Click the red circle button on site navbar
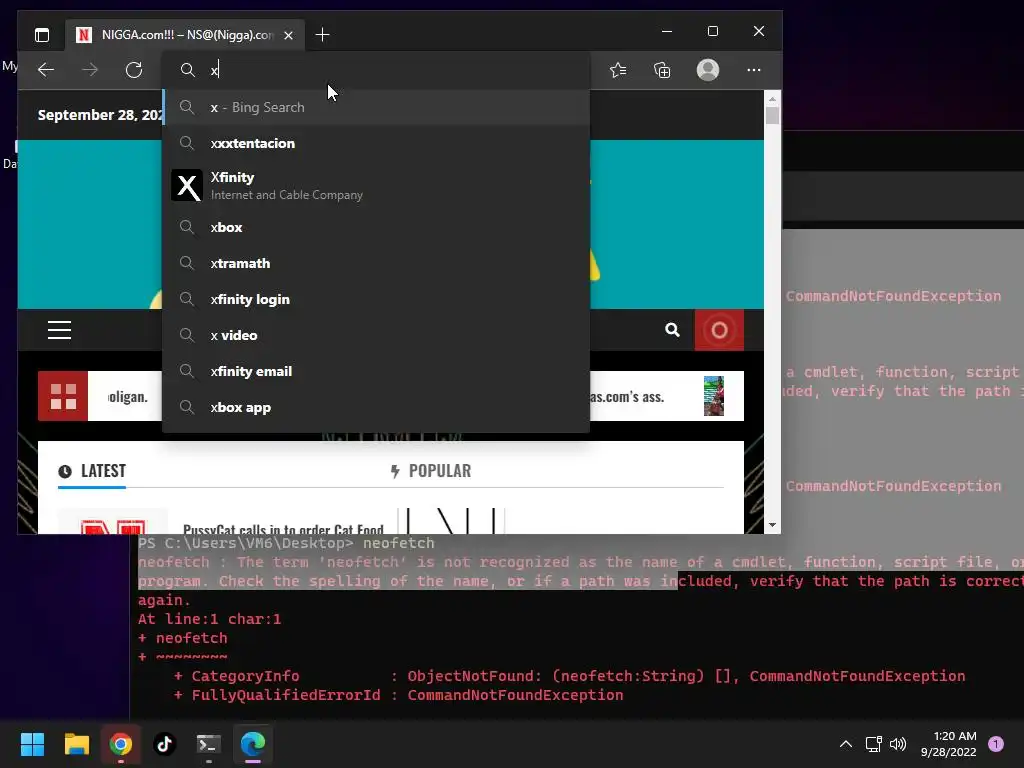 click(719, 330)
